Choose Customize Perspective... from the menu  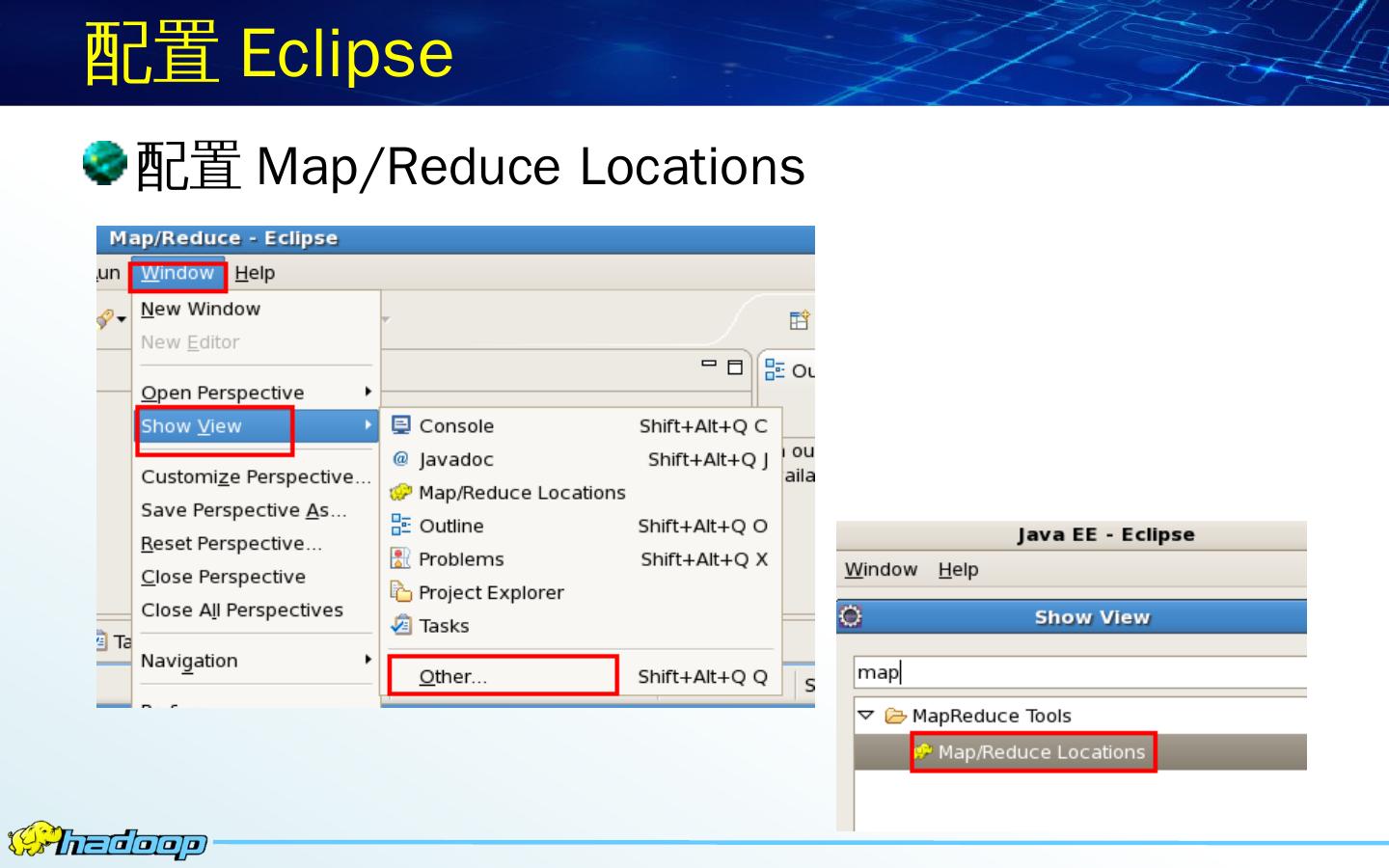[x=256, y=476]
